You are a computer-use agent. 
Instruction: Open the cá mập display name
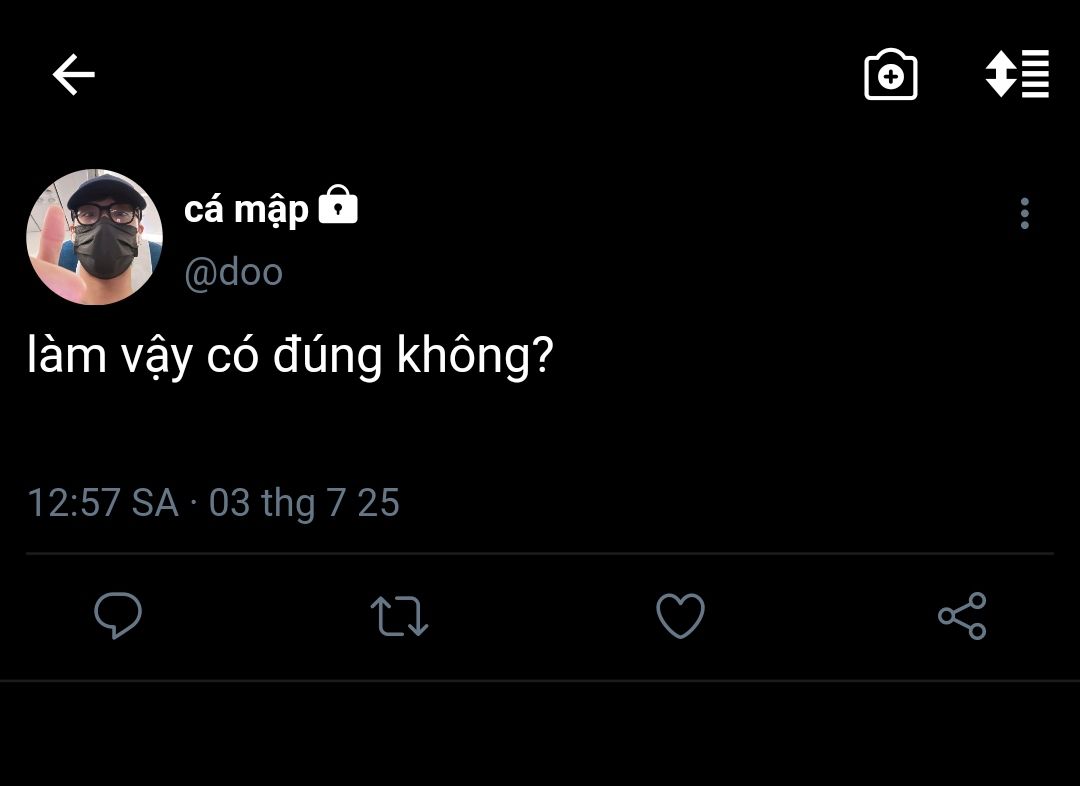[246, 209]
